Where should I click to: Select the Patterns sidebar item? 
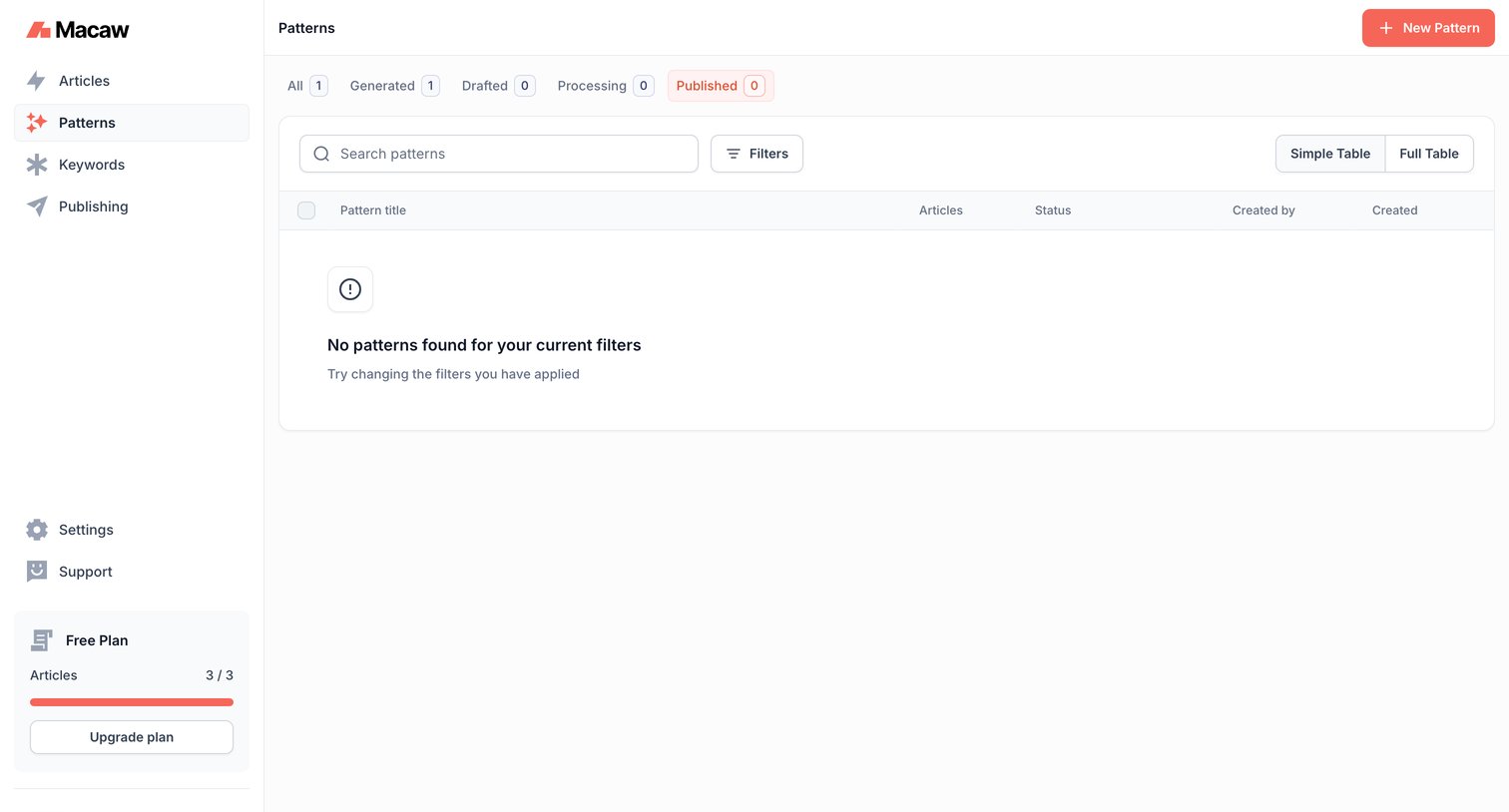132,123
